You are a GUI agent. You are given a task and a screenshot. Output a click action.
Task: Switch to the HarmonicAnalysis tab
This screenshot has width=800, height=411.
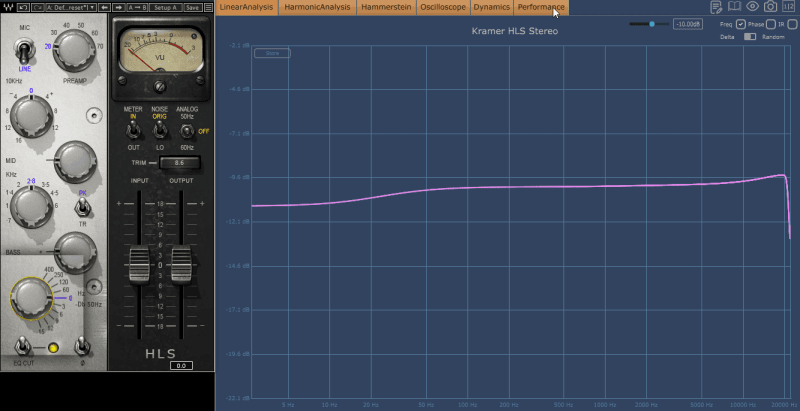click(317, 7)
